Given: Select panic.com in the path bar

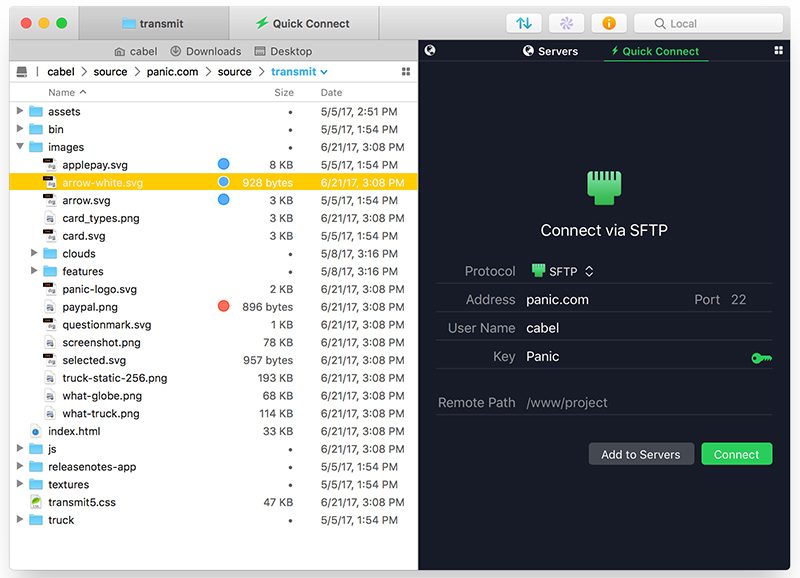Looking at the screenshot, I should click(x=172, y=72).
